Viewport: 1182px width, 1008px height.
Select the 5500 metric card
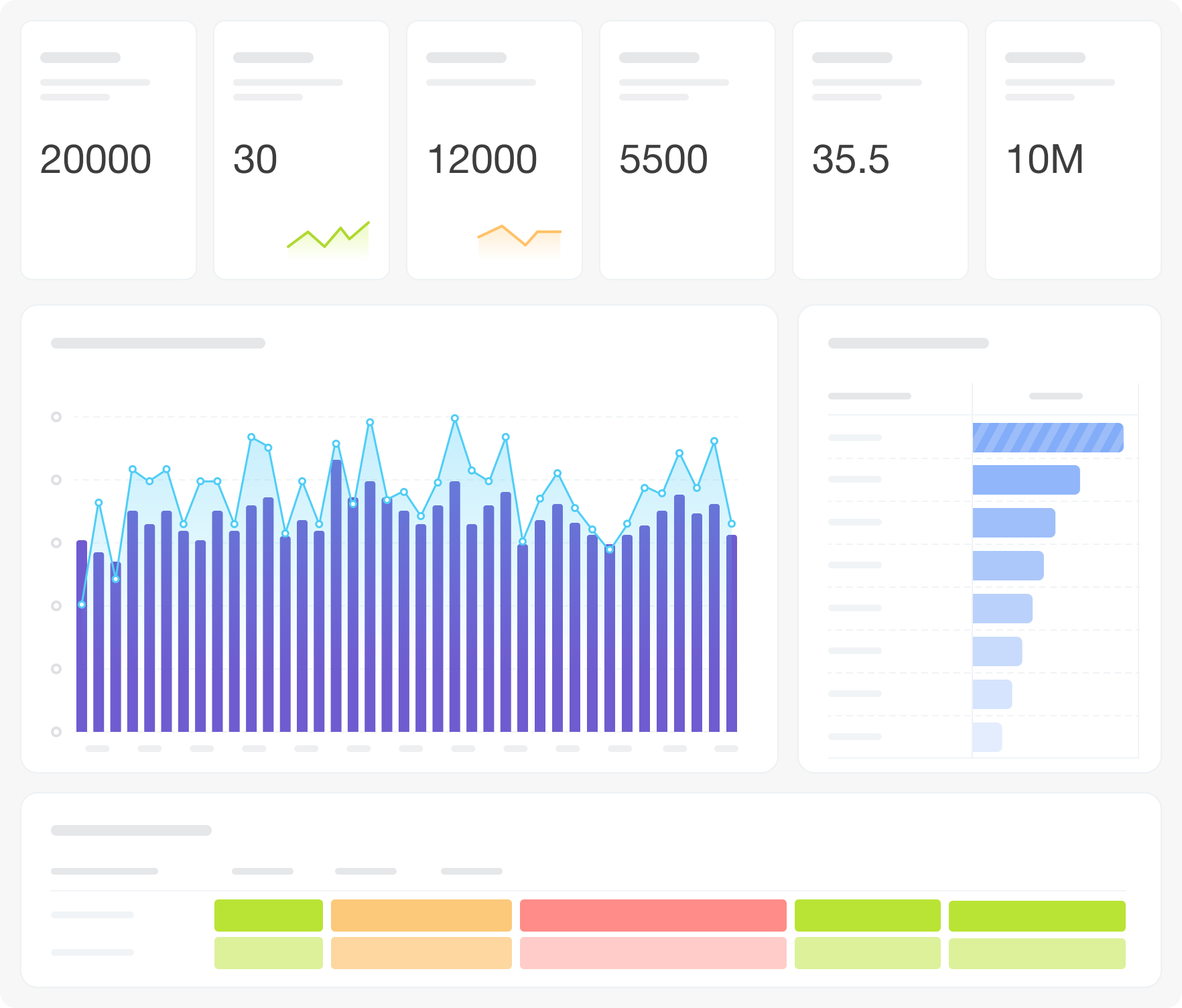tap(687, 150)
